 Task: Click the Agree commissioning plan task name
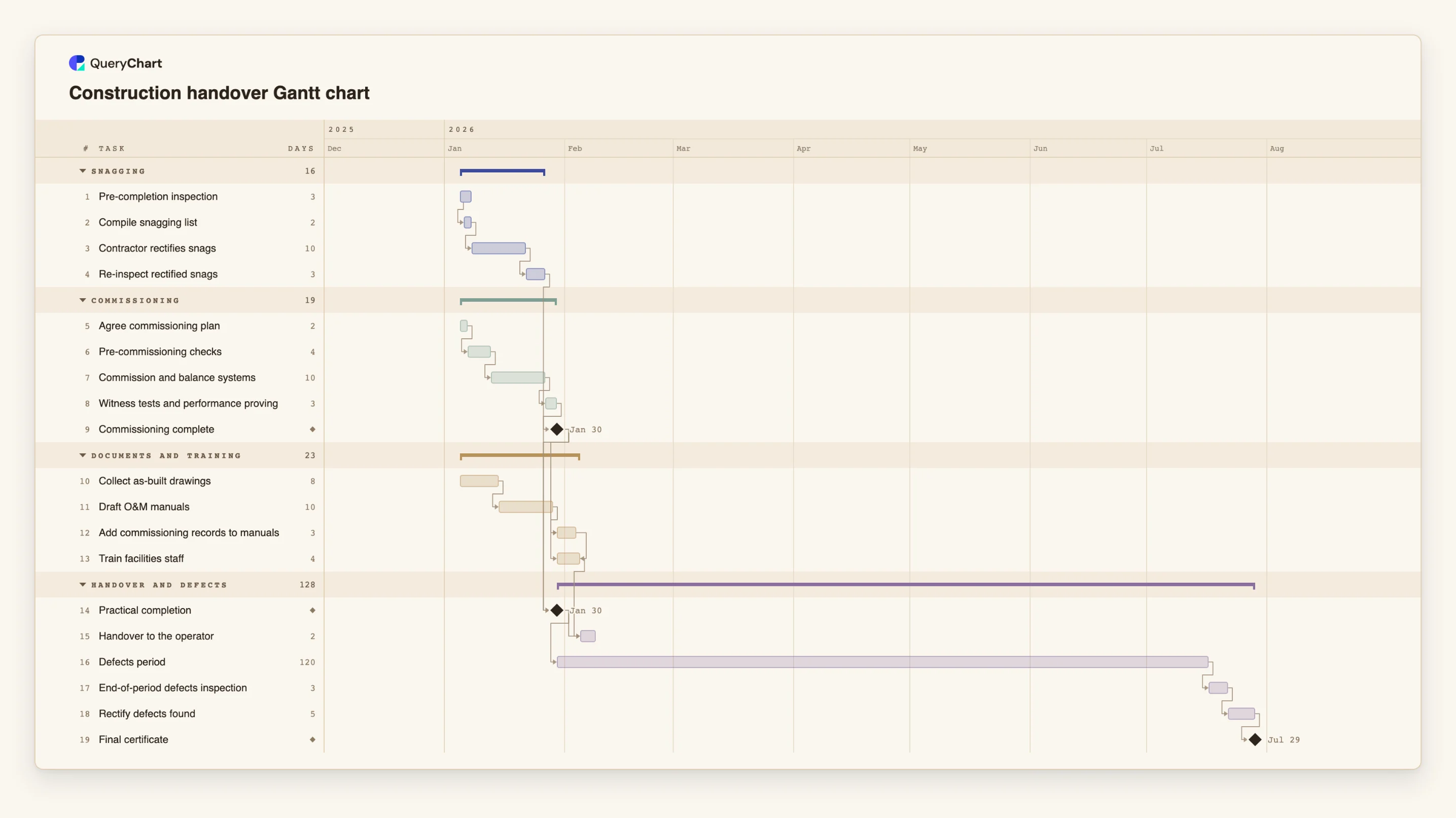(x=159, y=326)
